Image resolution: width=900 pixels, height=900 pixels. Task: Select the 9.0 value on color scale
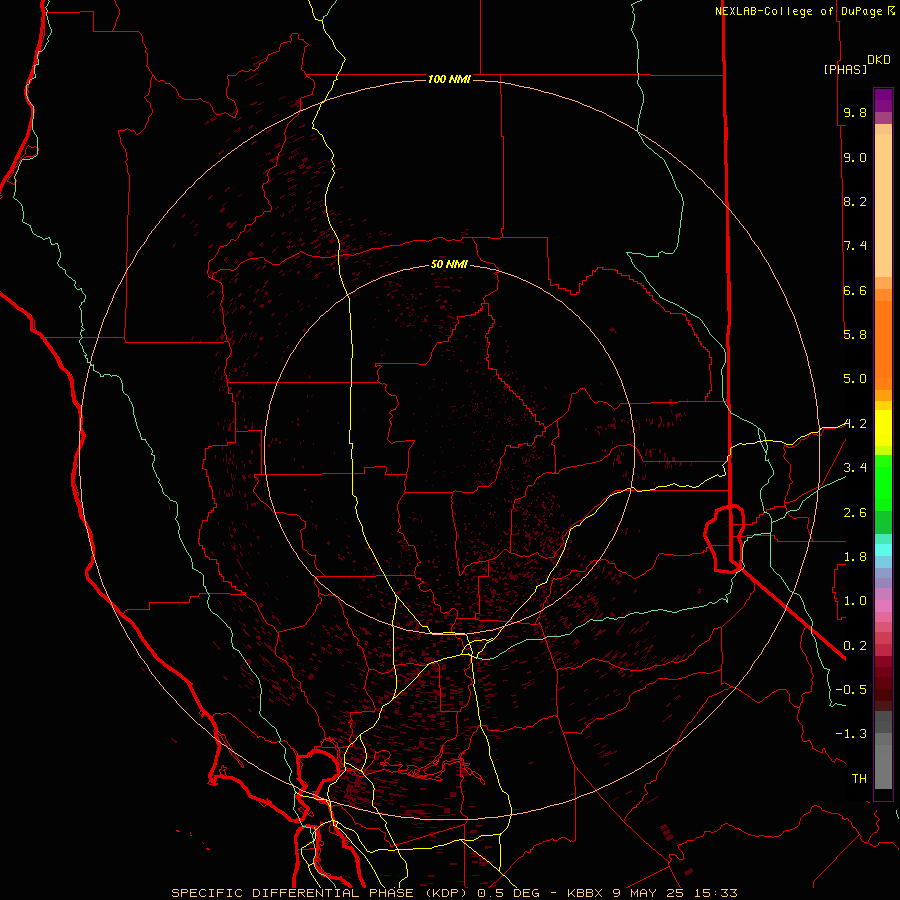coord(855,157)
